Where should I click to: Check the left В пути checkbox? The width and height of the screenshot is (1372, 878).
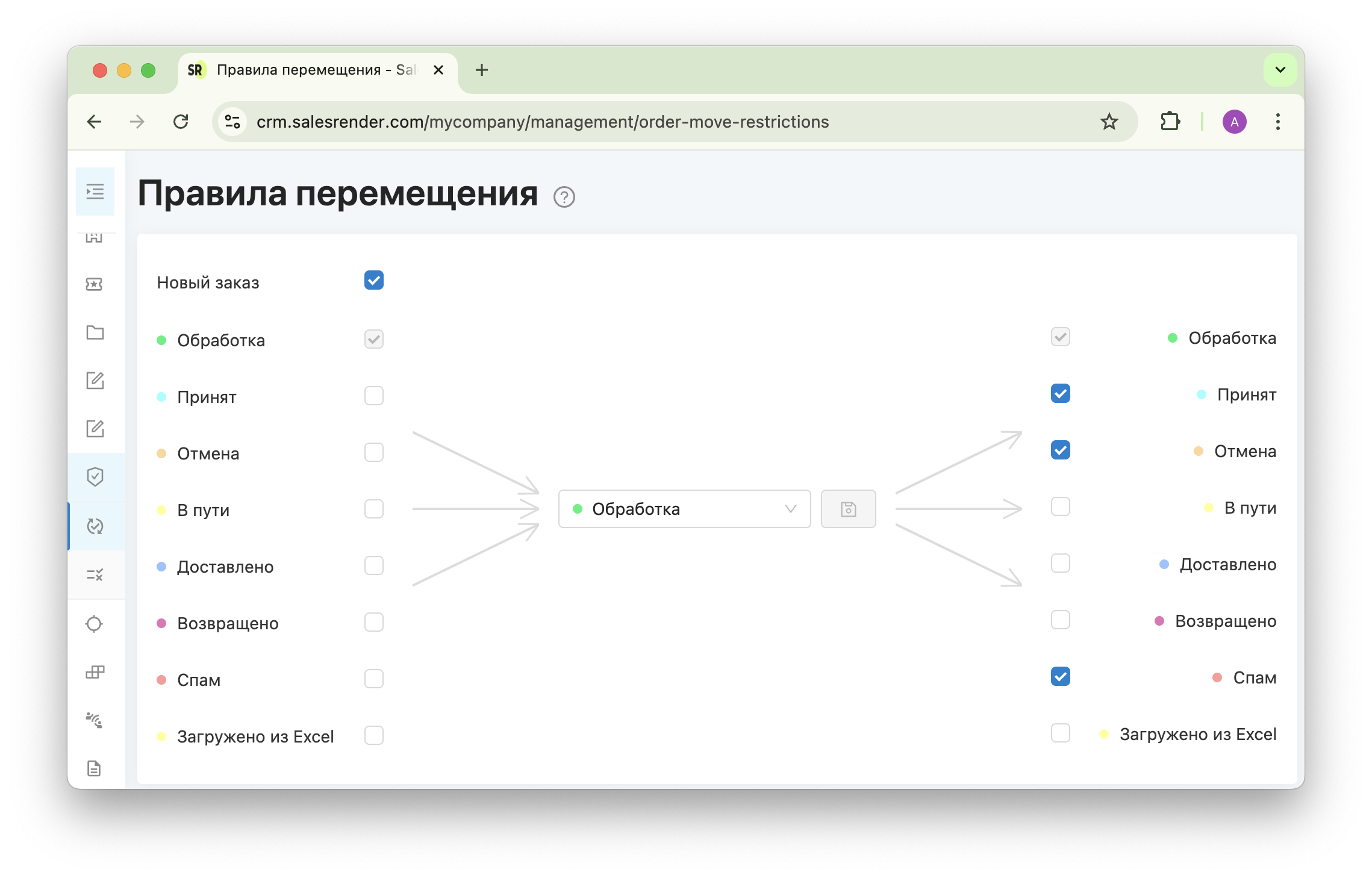click(374, 509)
